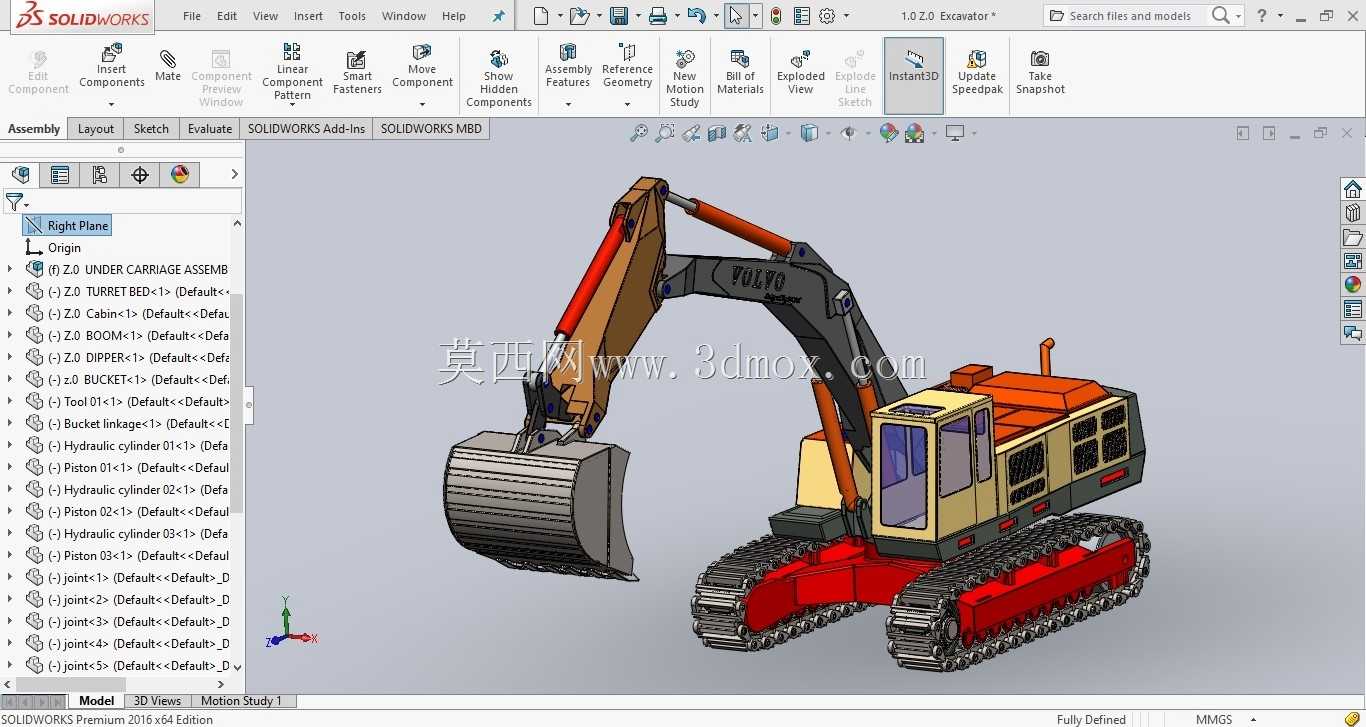1366x727 pixels.
Task: Open the 3D Views bottom tab
Action: [x=158, y=701]
